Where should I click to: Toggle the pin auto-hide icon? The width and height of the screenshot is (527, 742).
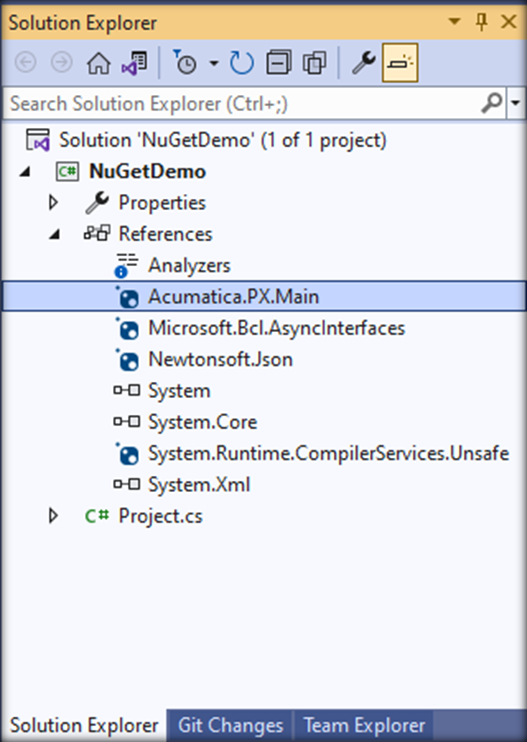tap(482, 22)
